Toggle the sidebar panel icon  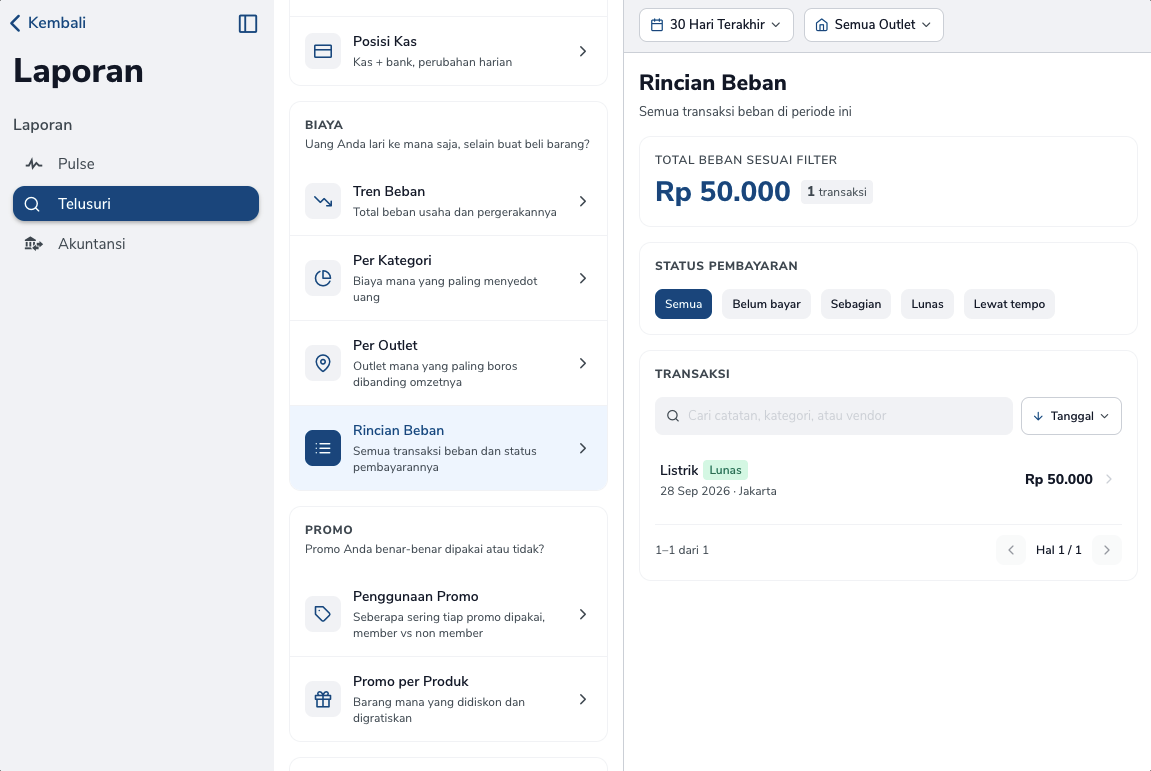pyautogui.click(x=248, y=23)
